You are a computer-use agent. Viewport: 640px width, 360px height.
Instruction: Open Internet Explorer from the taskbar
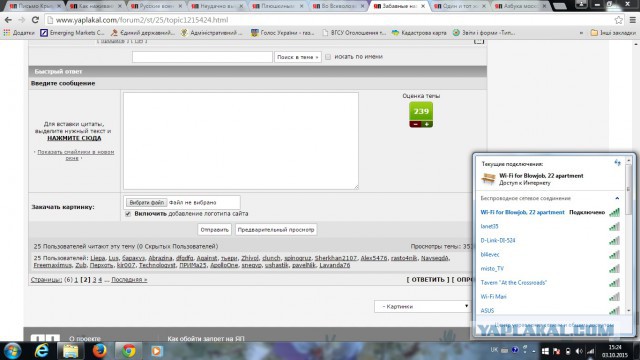coord(42,351)
